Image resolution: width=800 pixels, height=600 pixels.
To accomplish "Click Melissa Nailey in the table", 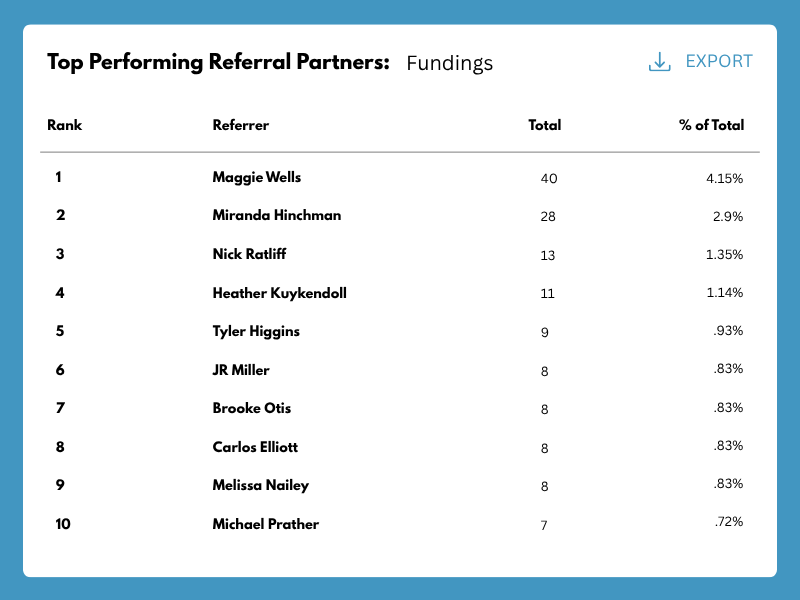I will [x=261, y=485].
